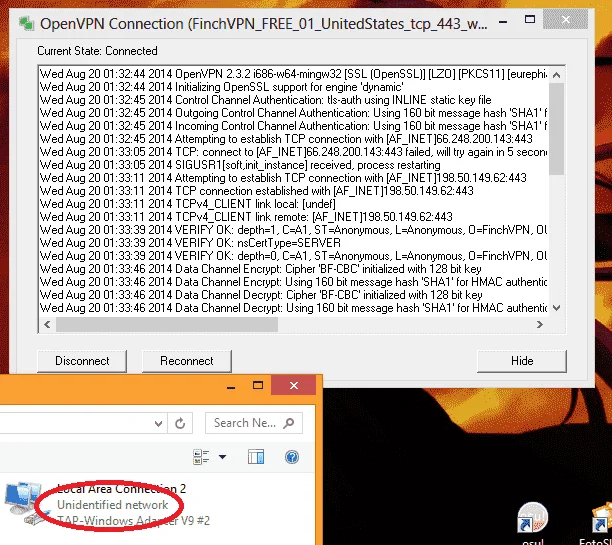The width and height of the screenshot is (612, 545).
Task: Click the search magnifier icon
Action: (x=289, y=423)
